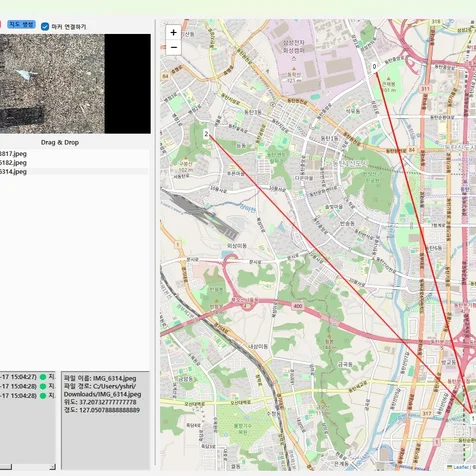Click green status dot in first log row
The height and width of the screenshot is (476, 476).
tap(43, 377)
